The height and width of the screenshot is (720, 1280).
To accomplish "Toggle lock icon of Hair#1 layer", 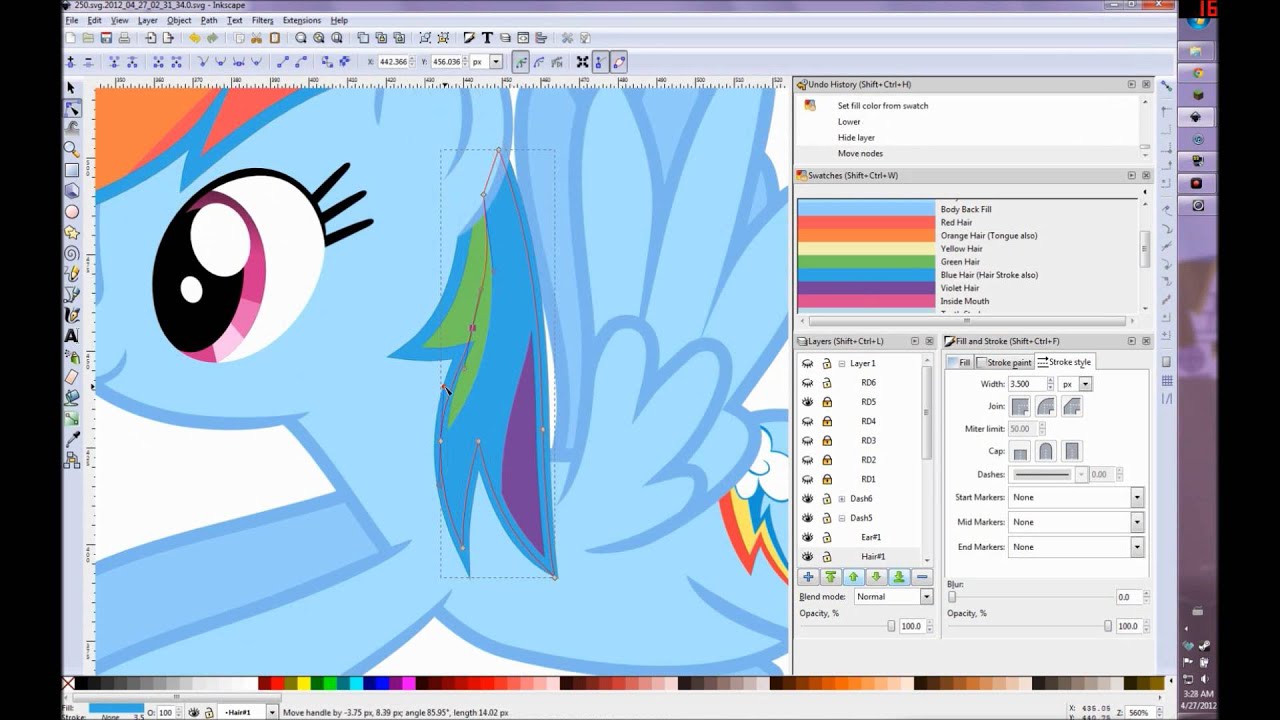I will (827, 556).
